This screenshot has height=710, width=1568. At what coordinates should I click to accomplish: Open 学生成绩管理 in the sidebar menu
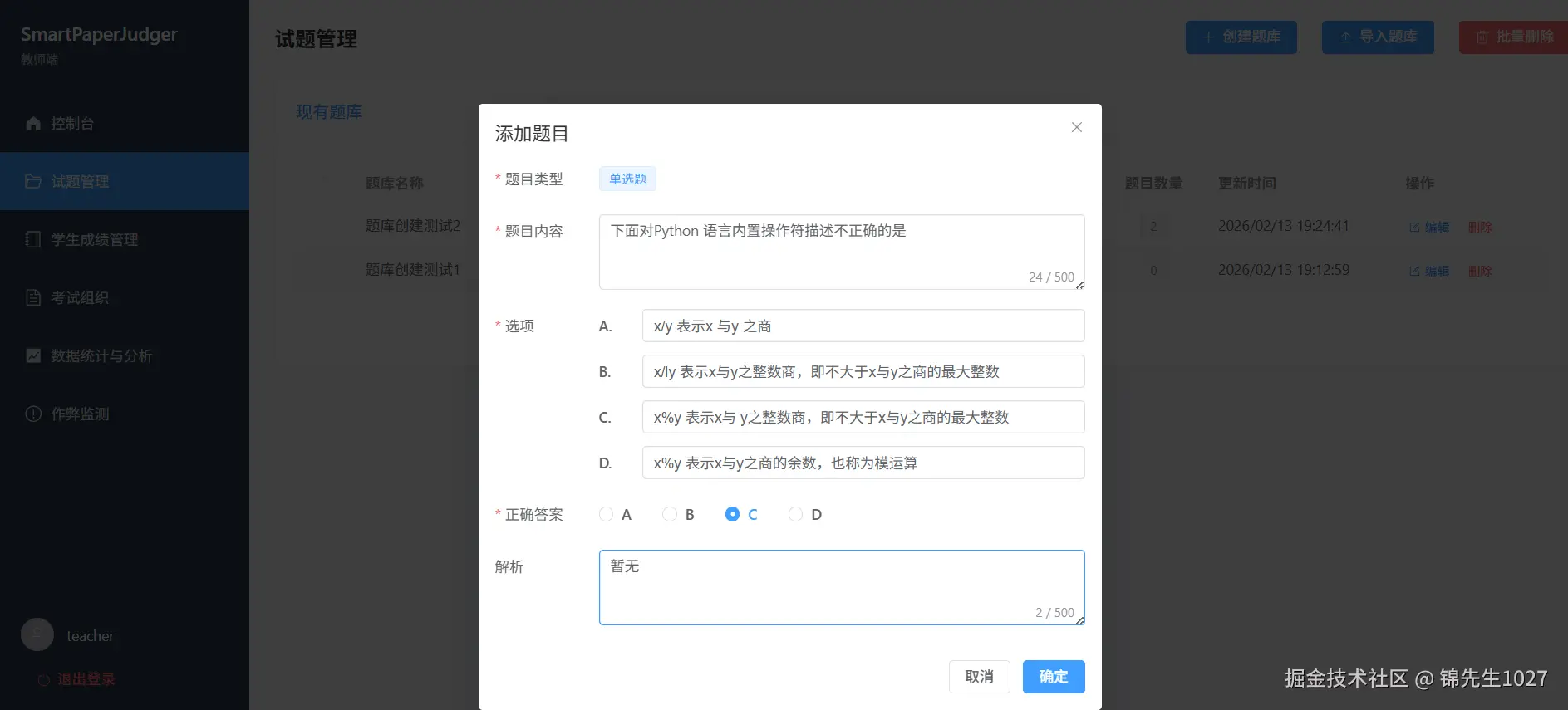125,239
